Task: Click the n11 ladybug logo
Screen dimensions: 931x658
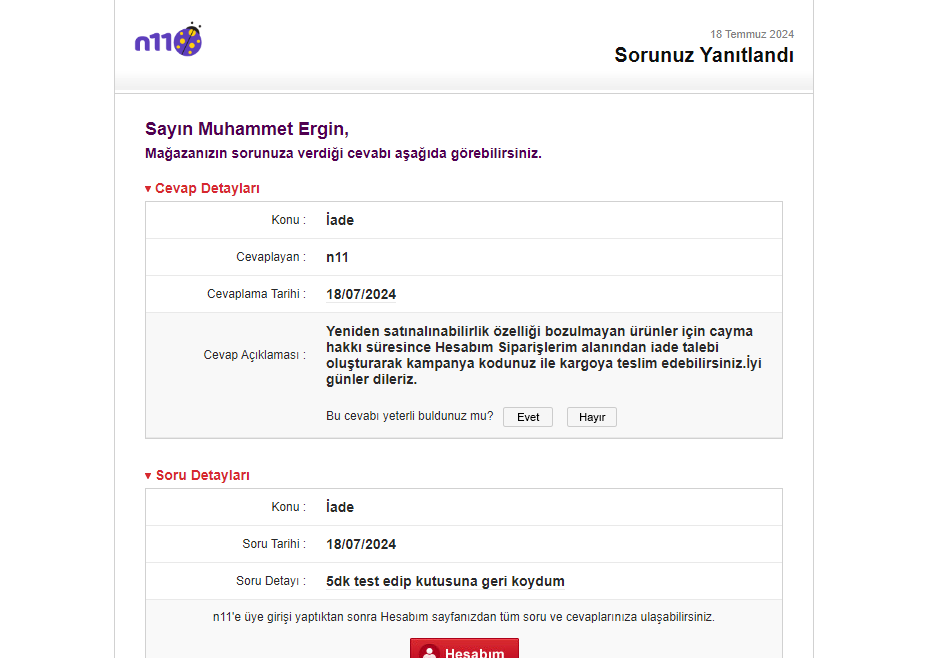Action: coord(169,40)
